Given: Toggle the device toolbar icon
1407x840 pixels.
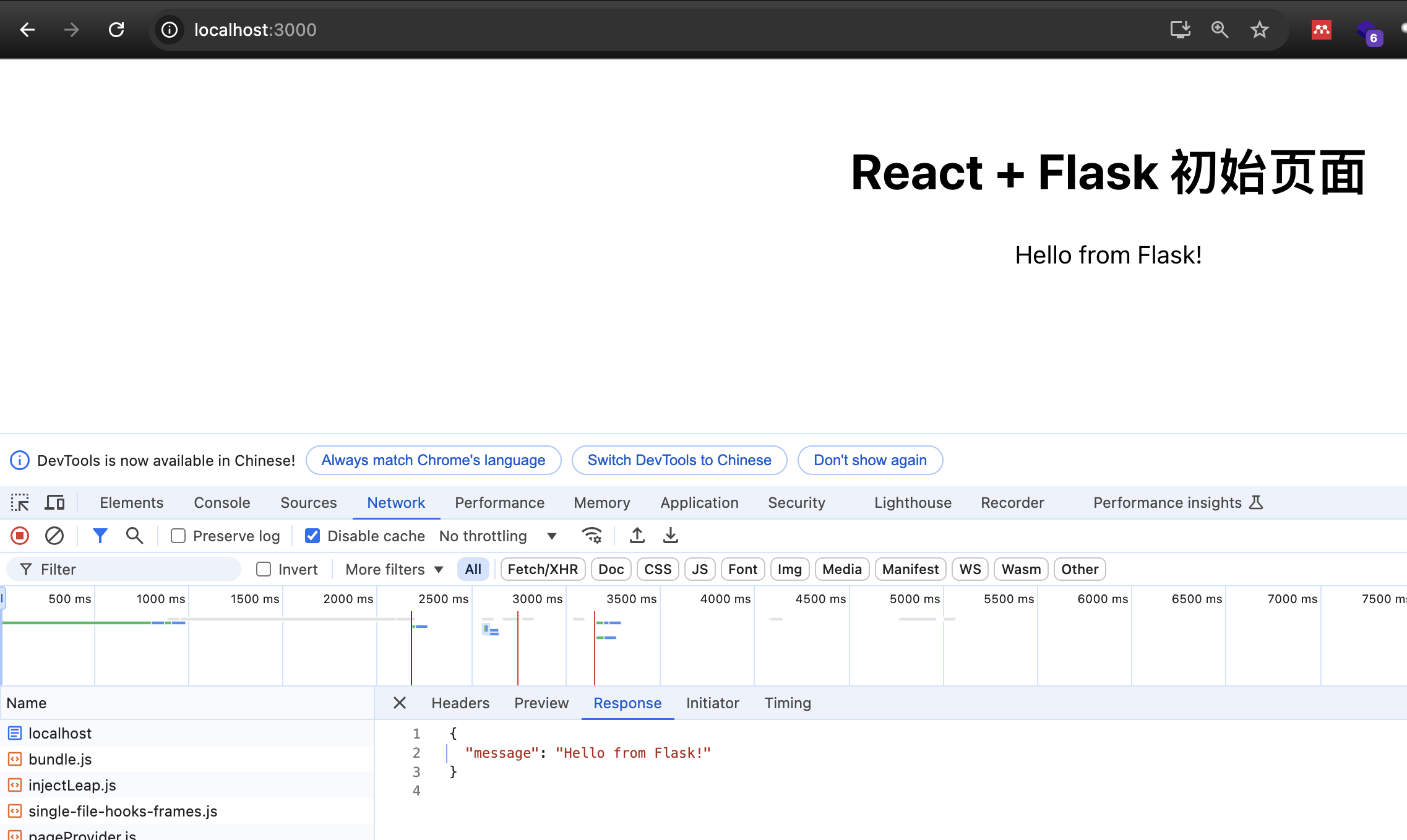Looking at the screenshot, I should point(54,502).
